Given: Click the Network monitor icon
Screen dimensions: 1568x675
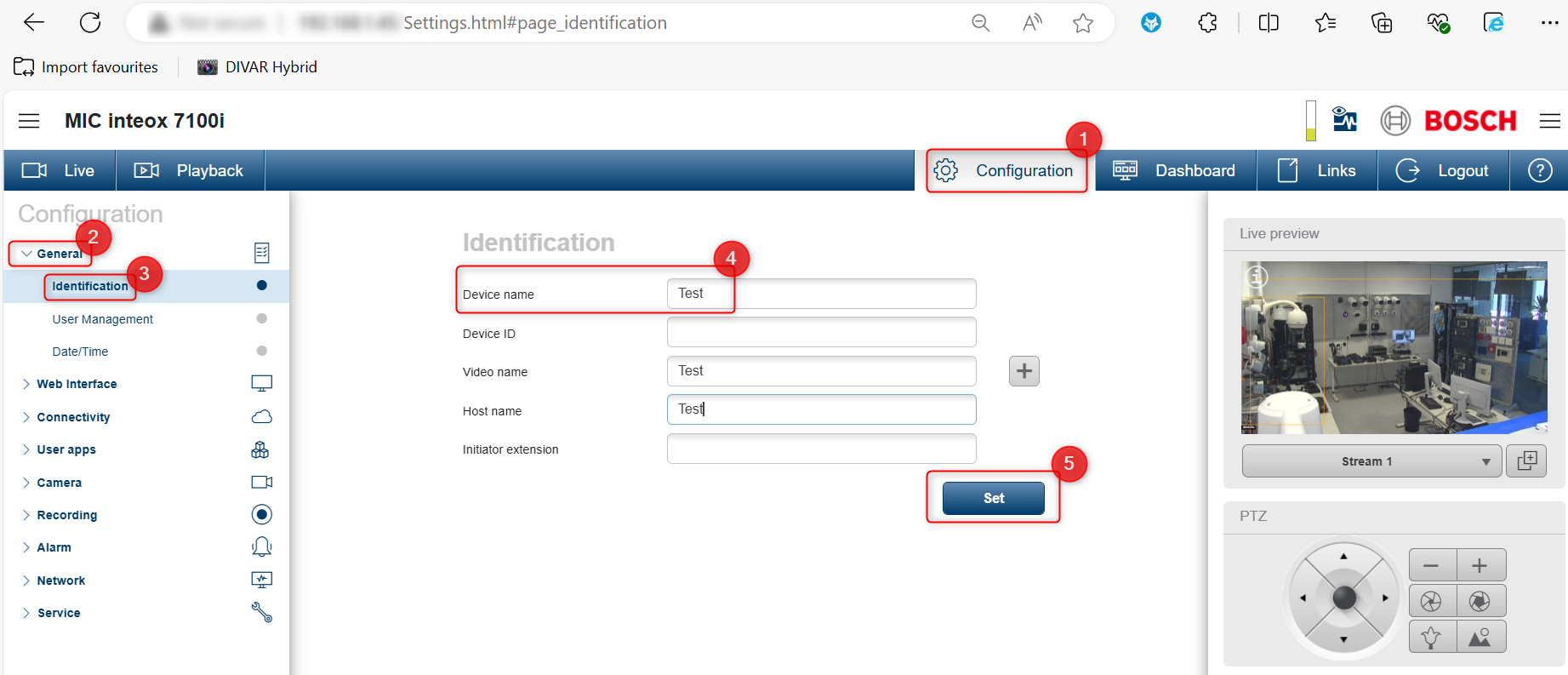Looking at the screenshot, I should coord(262,580).
